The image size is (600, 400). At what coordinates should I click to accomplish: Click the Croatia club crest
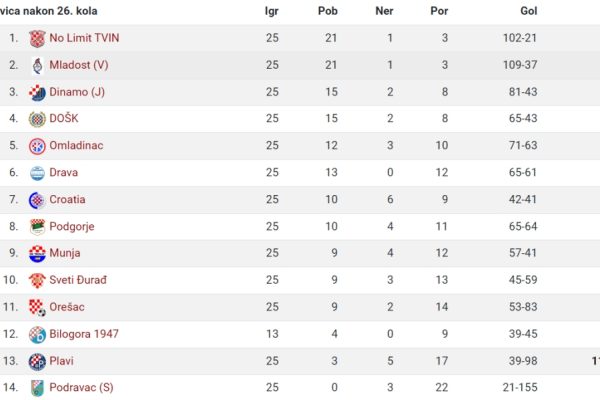[37, 200]
